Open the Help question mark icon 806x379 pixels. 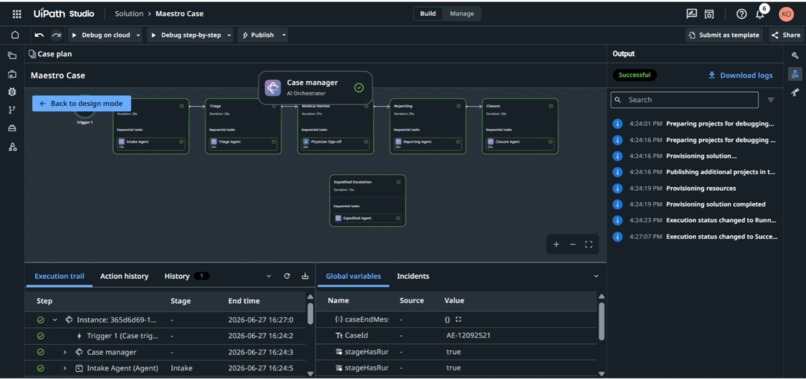(741, 14)
